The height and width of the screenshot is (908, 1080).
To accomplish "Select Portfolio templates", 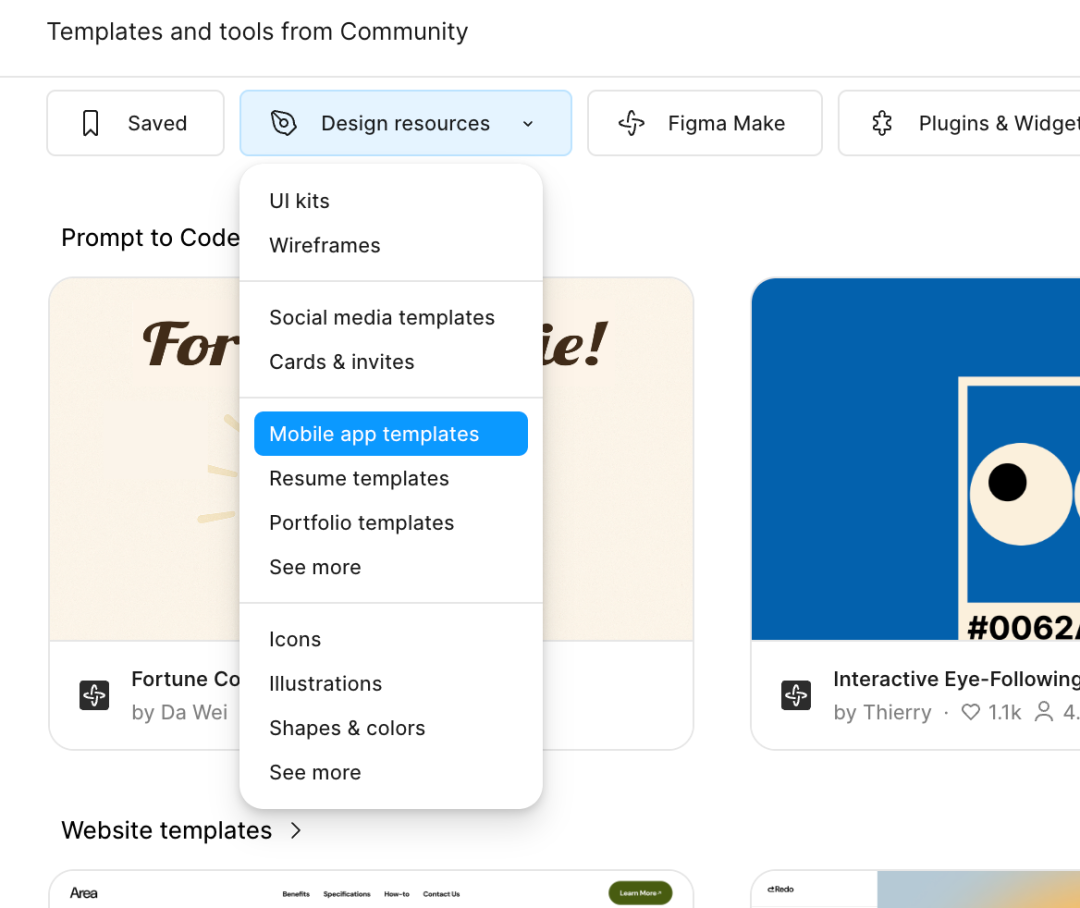I will pos(391,523).
